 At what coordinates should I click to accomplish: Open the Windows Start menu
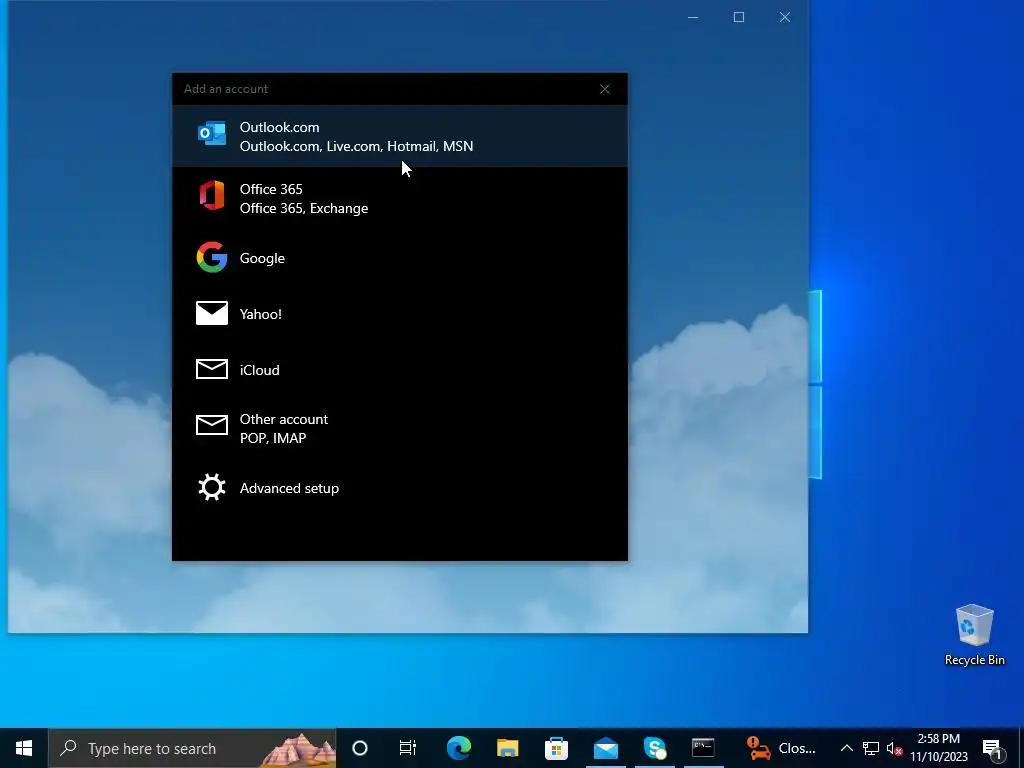24,748
